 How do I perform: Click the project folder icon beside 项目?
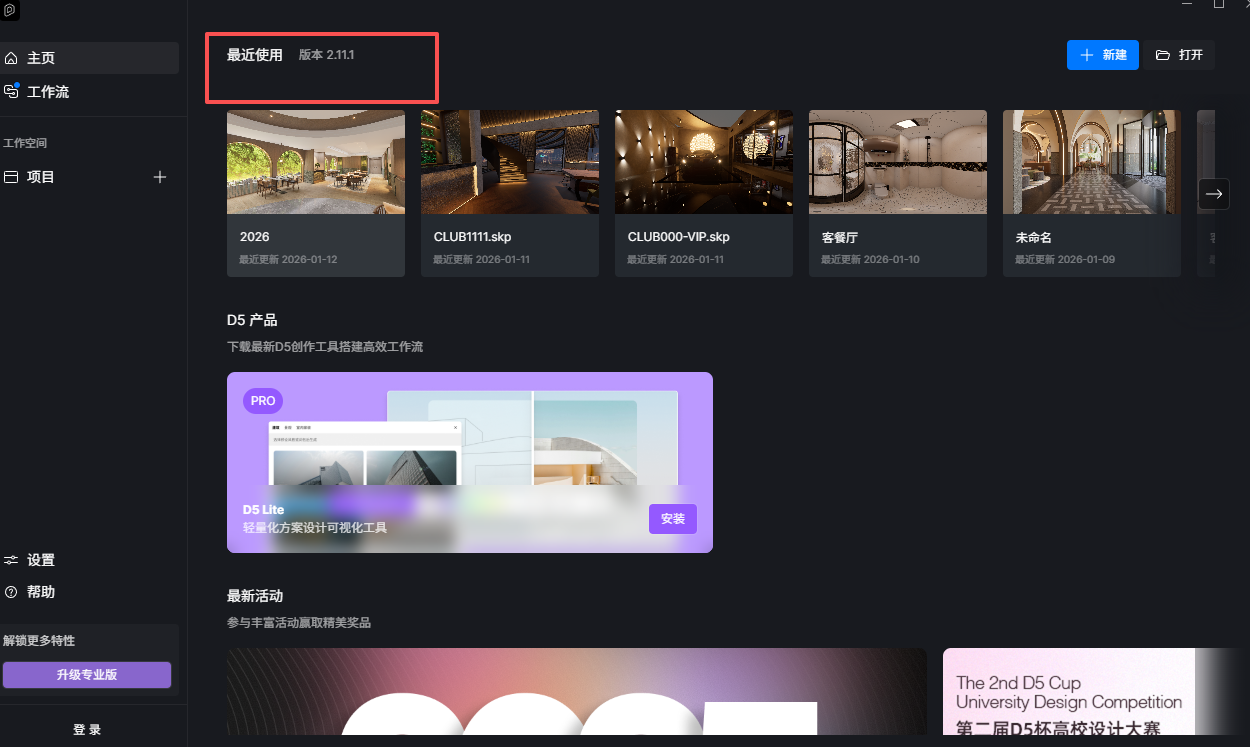point(11,177)
